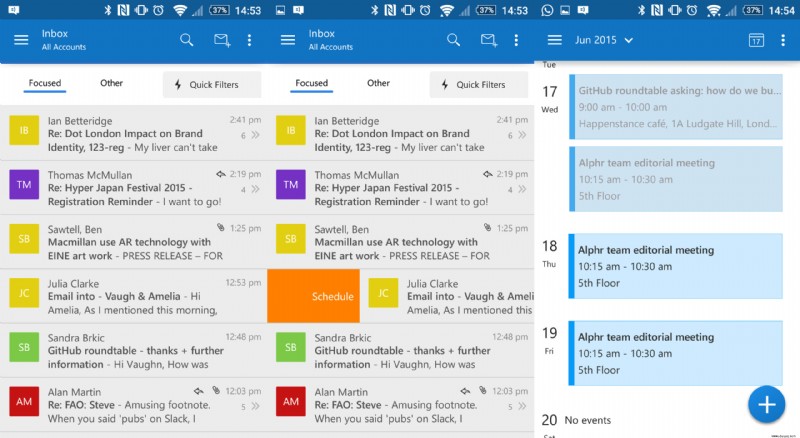Tap JC avatar beside orange Schedule action
800x438 pixels.
coord(383,293)
